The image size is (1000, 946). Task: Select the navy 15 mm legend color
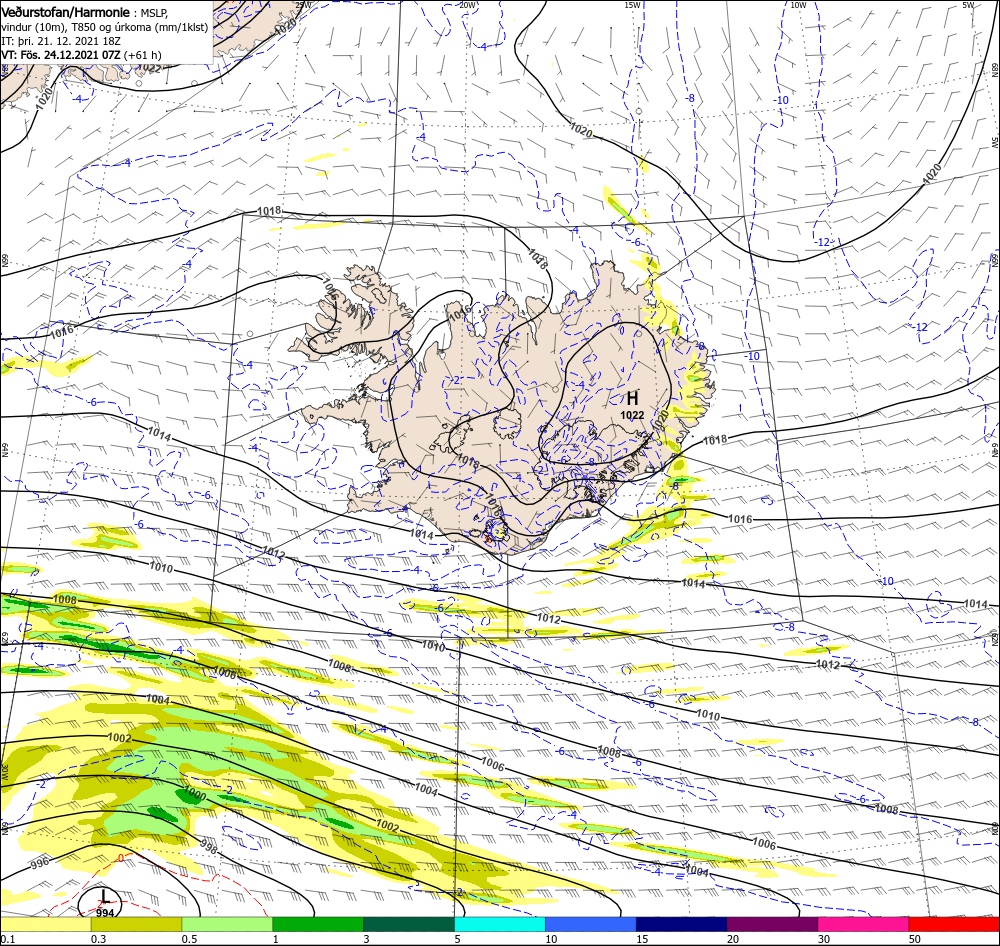coord(682,924)
